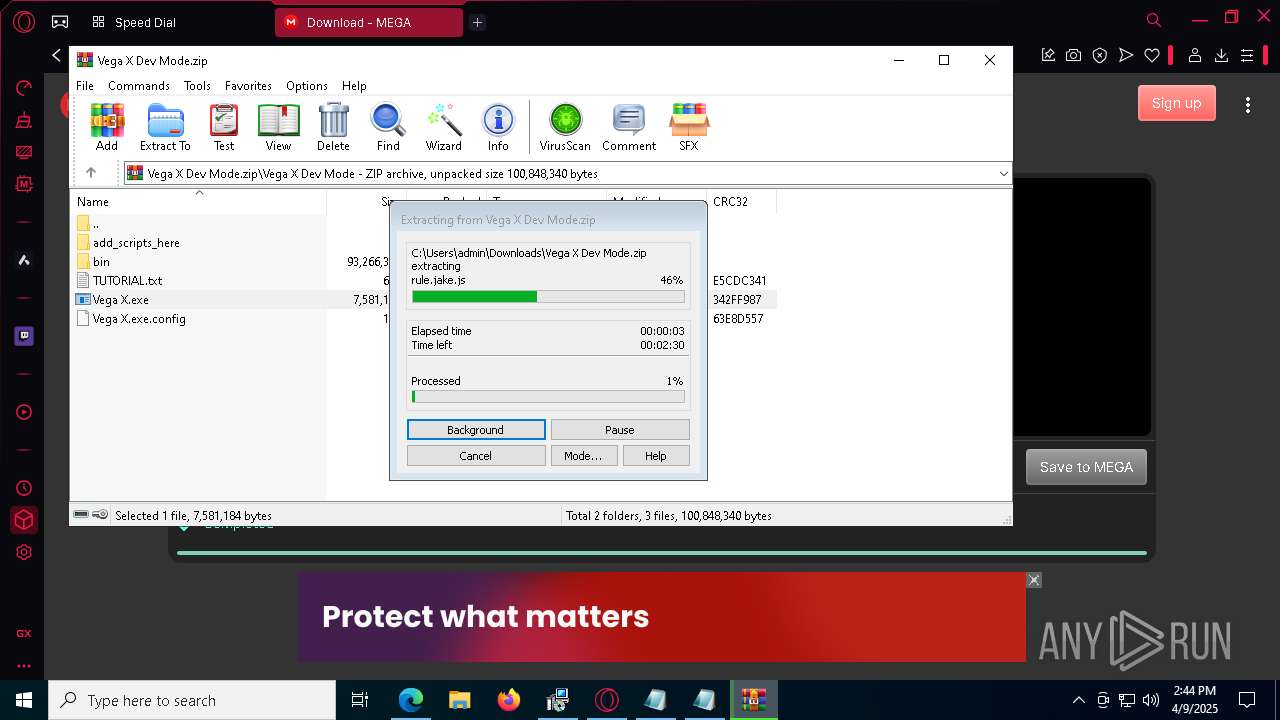Open the Windows notification center
Screen dimensions: 1280x720
coord(1247,700)
